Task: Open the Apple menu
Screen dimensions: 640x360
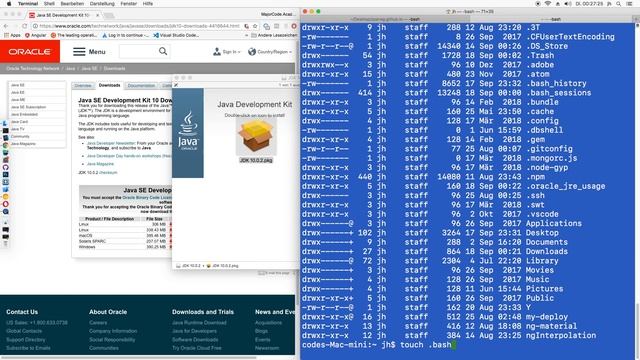Action: pyautogui.click(x=9, y=4)
